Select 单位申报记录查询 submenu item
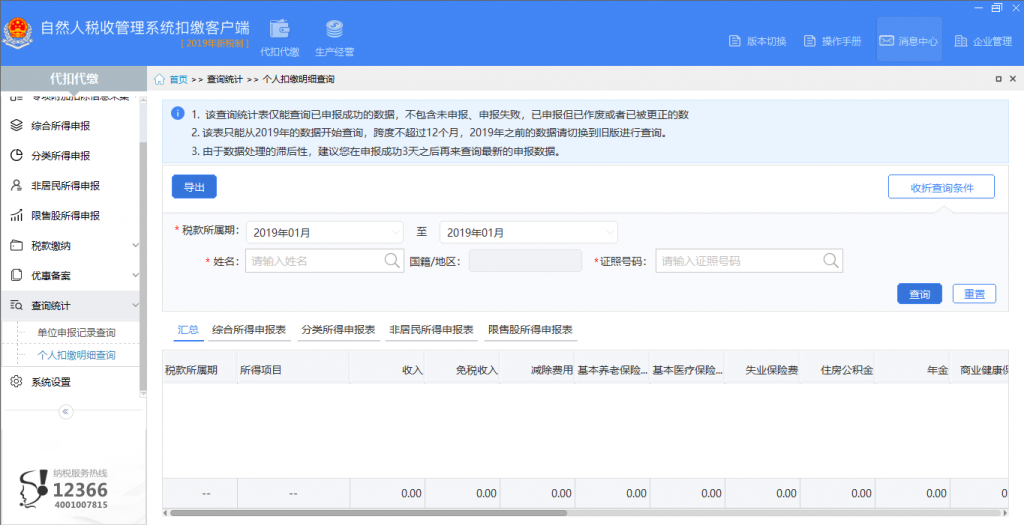The width and height of the screenshot is (1024, 525). [x=76, y=332]
